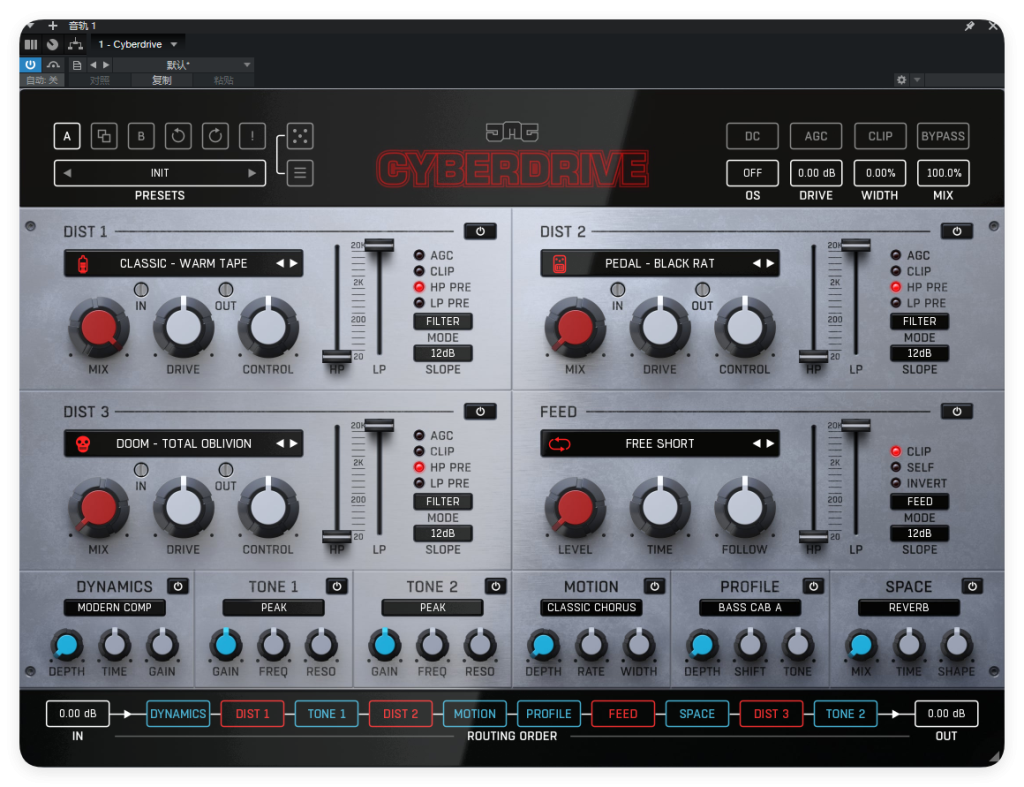Select preset slot A
This screenshot has height=787, width=1024.
tap(67, 136)
